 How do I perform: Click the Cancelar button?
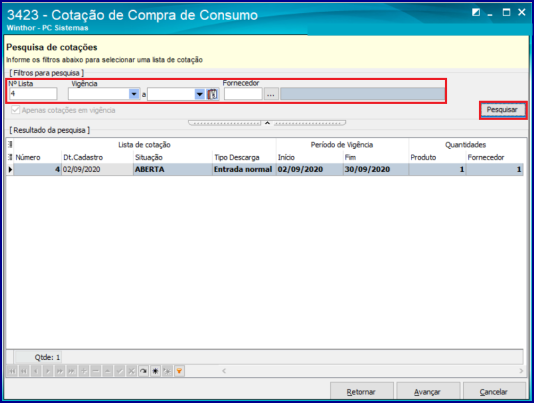tap(494, 392)
